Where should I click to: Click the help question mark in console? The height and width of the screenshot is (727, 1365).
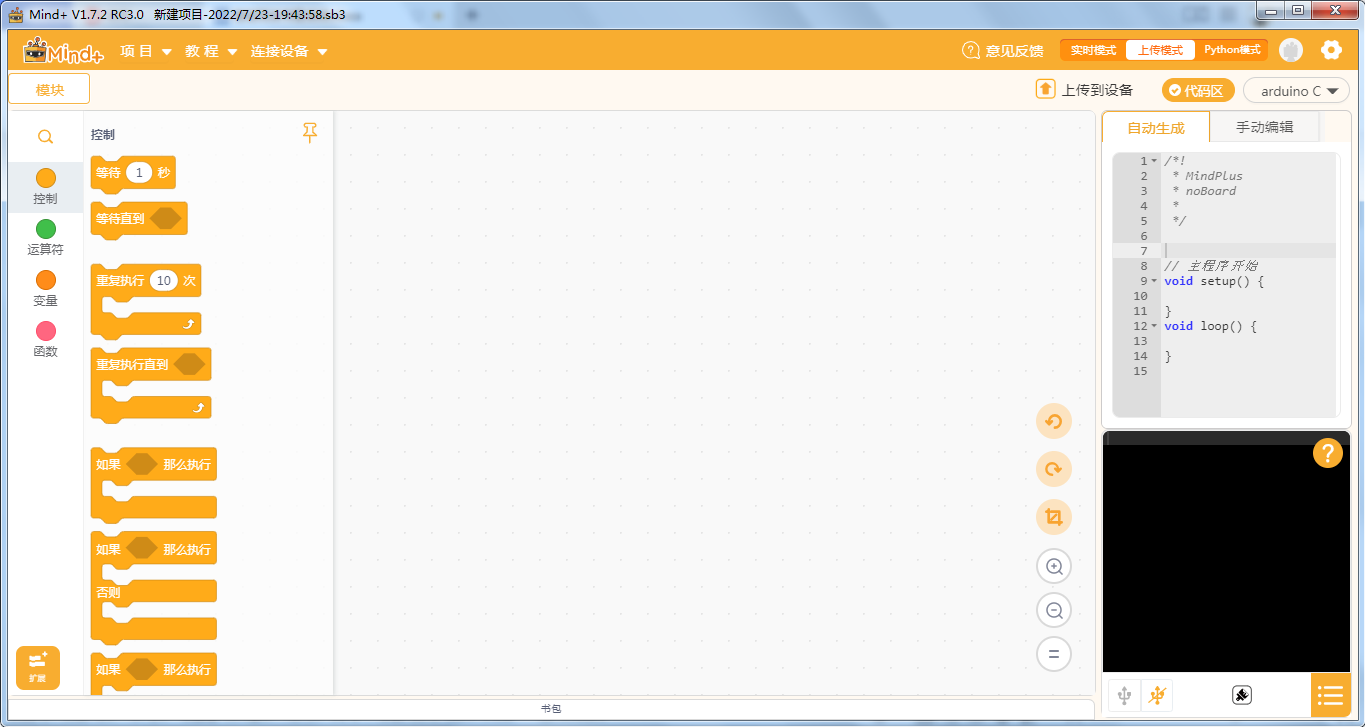point(1327,453)
